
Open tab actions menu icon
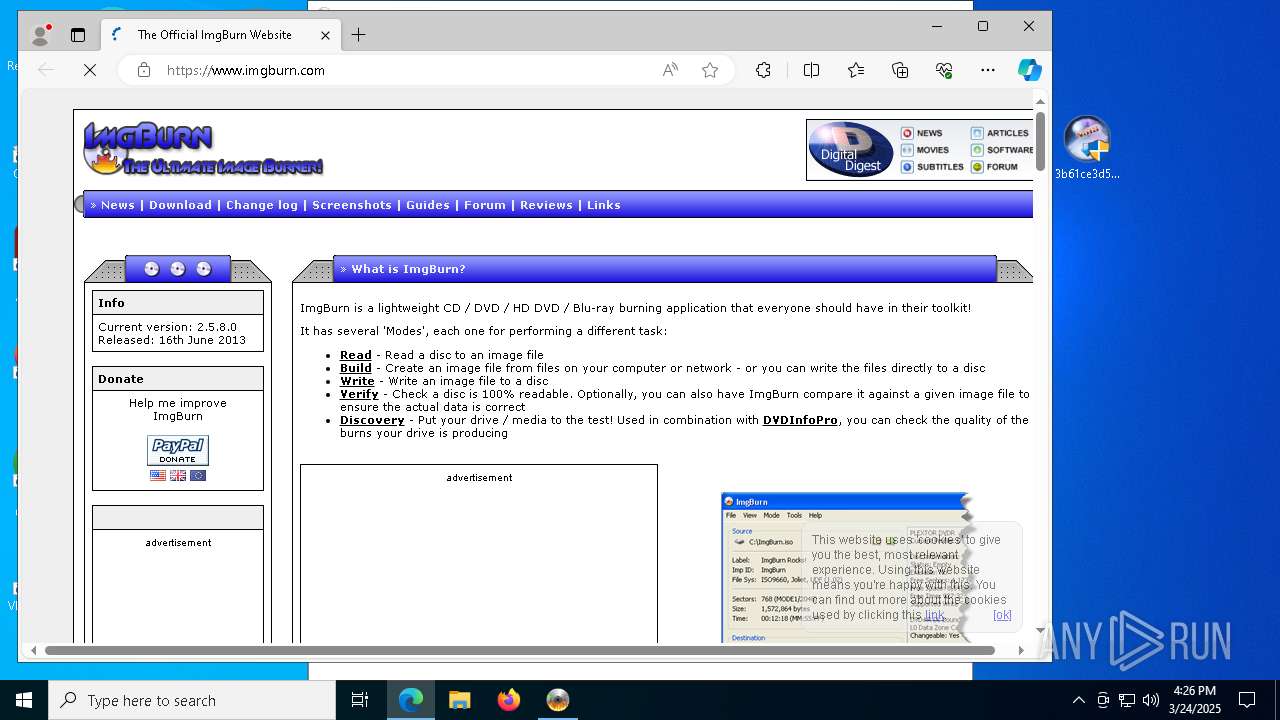(x=78, y=35)
